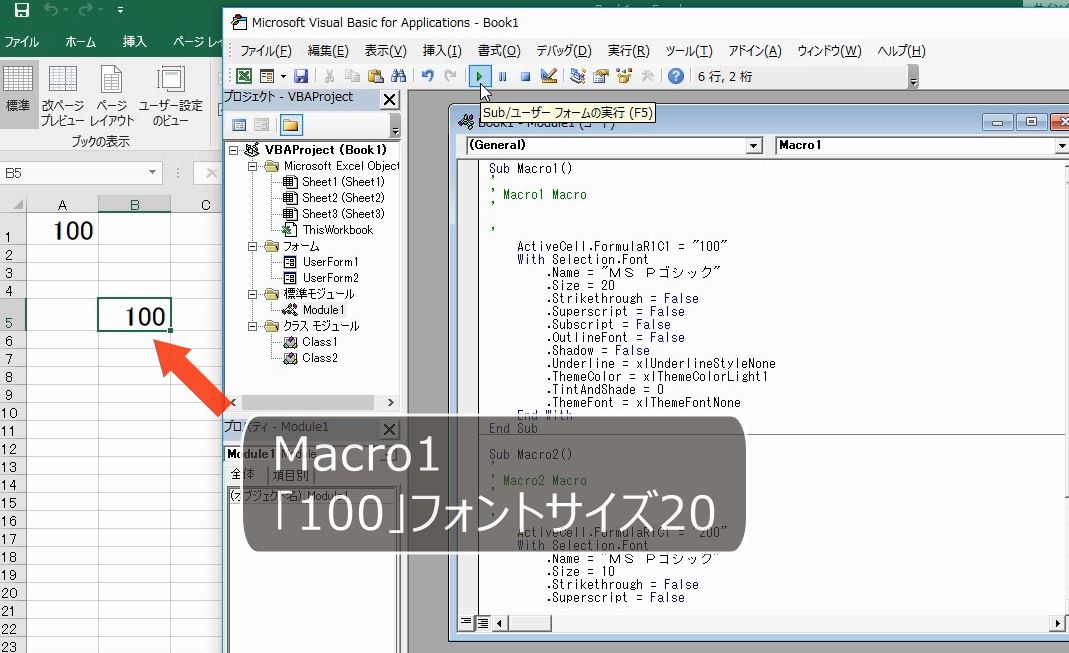
Task: Click Copy icon in VBA toolbar
Action: pyautogui.click(x=352, y=76)
